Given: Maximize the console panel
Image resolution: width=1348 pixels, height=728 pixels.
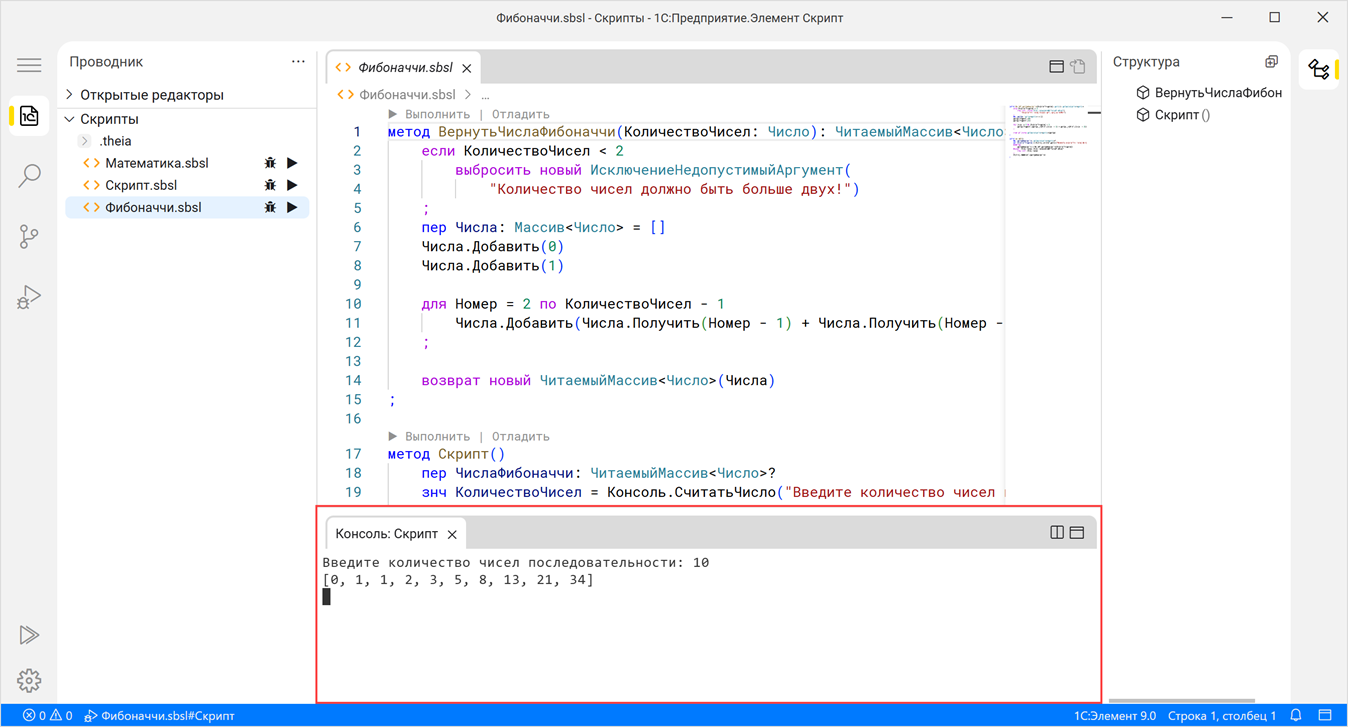Looking at the screenshot, I should point(1077,533).
